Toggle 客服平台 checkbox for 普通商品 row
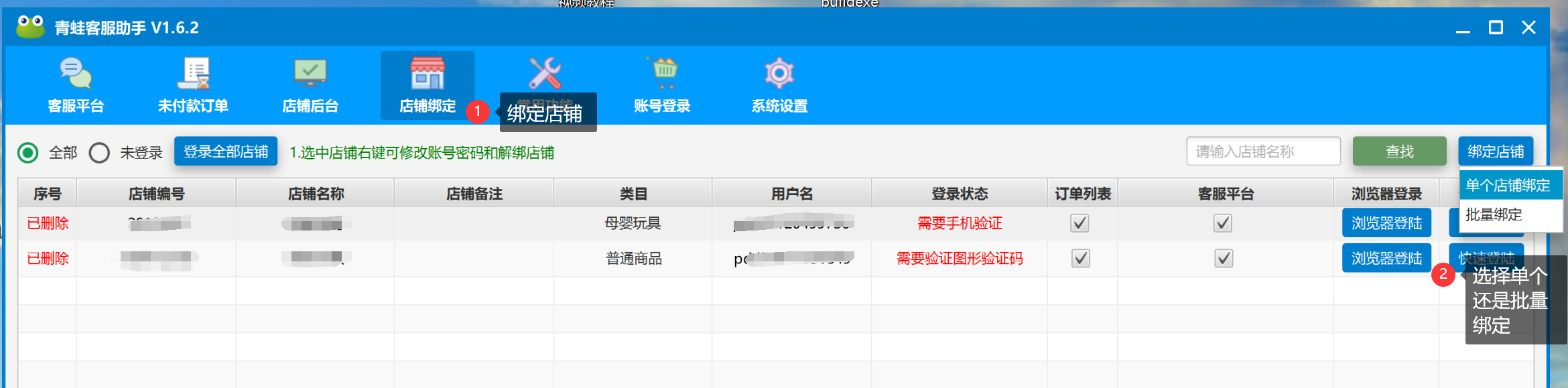This screenshot has width=1568, height=388. click(x=1224, y=259)
